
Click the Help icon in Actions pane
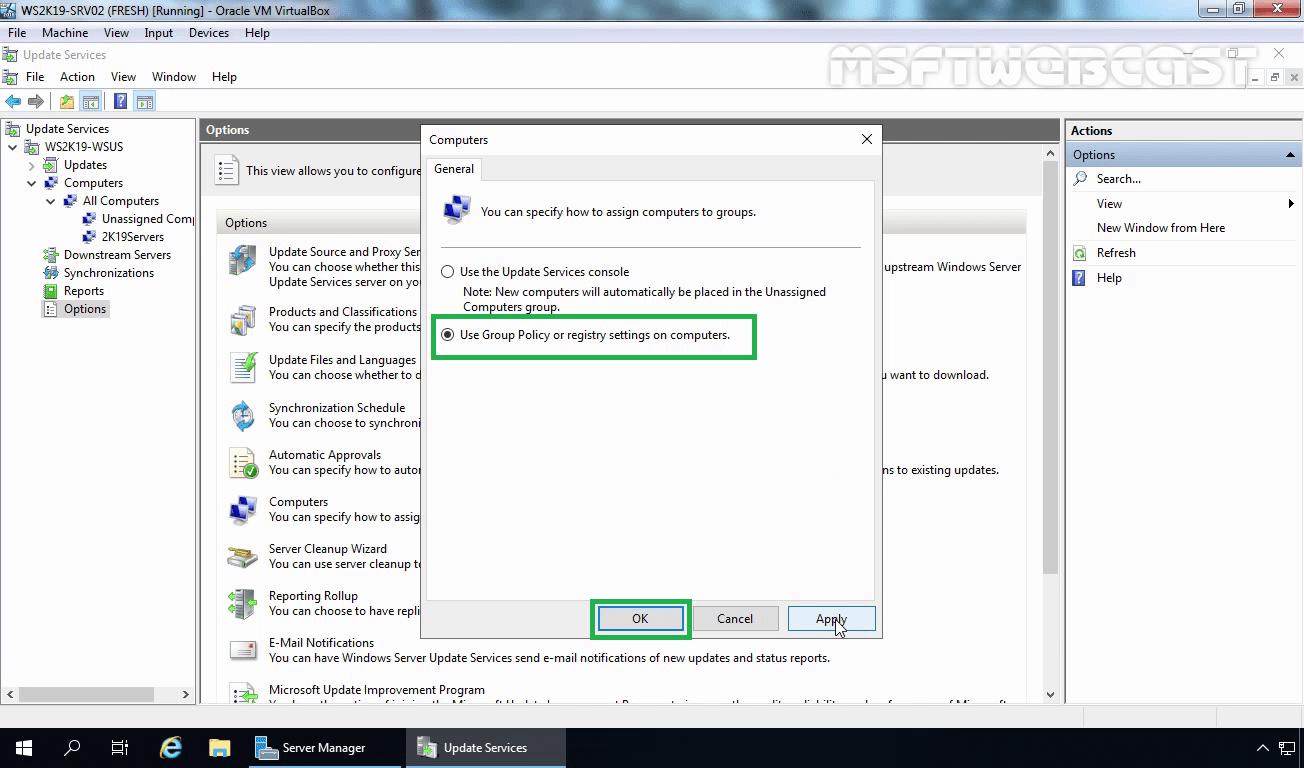click(1080, 278)
